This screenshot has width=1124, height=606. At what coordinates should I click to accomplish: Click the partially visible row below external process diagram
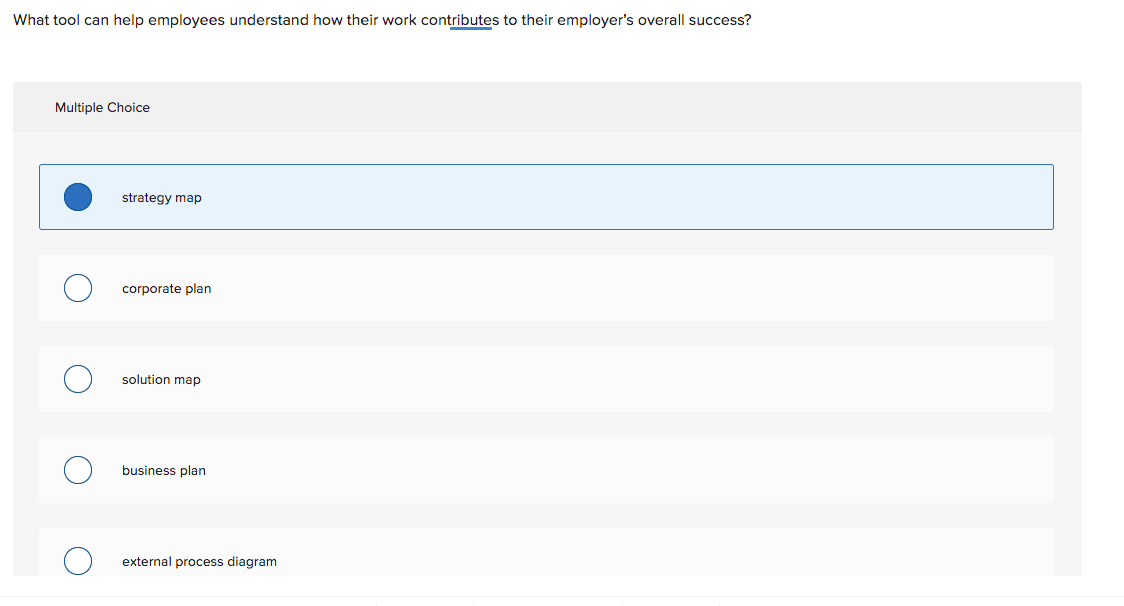pyautogui.click(x=546, y=600)
